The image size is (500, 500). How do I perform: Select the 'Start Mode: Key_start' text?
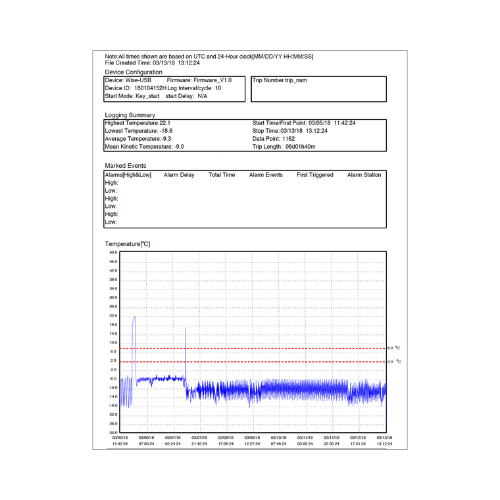coord(132,96)
